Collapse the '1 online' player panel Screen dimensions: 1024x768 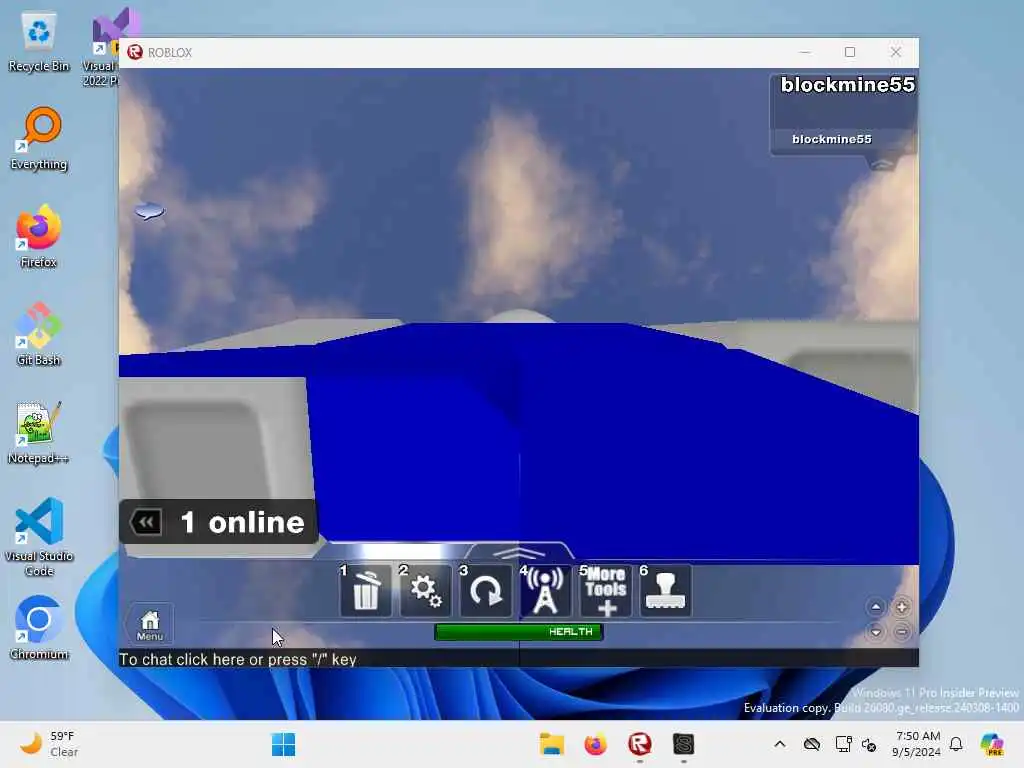(x=146, y=522)
